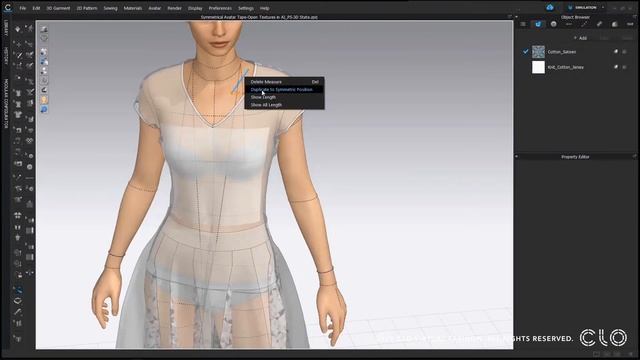Click the blue garment icon beside SIMULATION
The image size is (640, 360).
(571, 8)
